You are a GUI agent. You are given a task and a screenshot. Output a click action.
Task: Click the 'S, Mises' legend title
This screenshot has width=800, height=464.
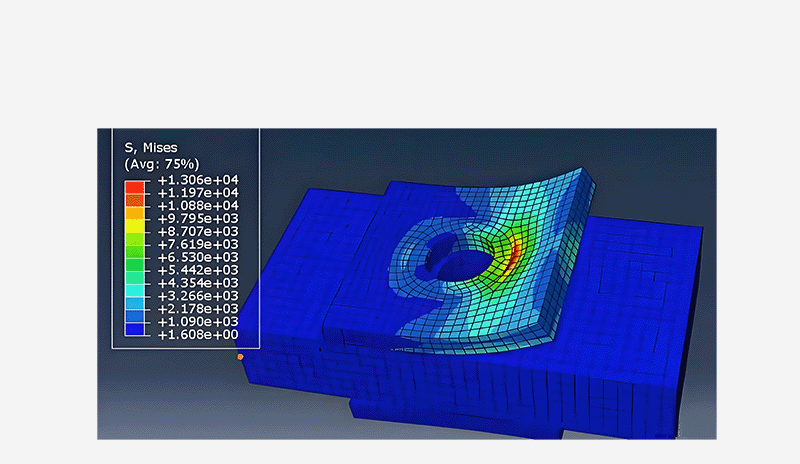(150, 147)
